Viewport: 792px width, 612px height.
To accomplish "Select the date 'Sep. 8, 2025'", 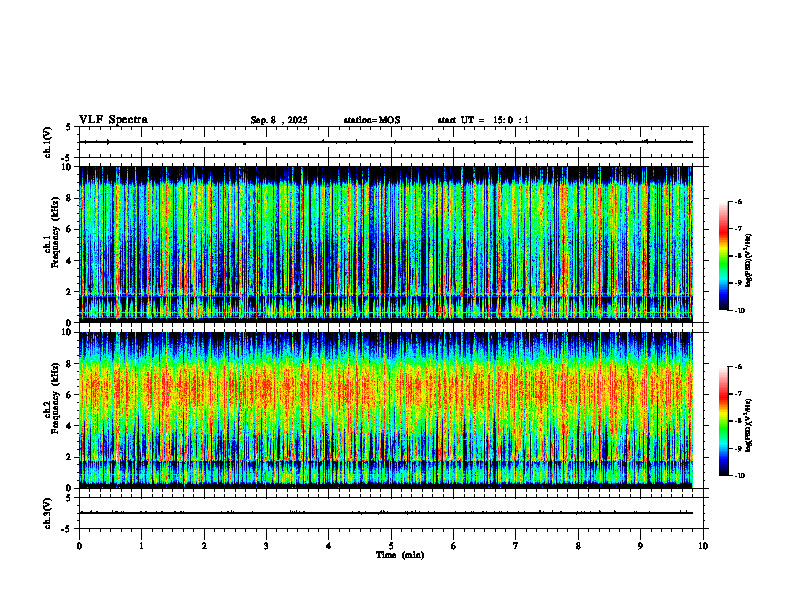I will 279,120.
